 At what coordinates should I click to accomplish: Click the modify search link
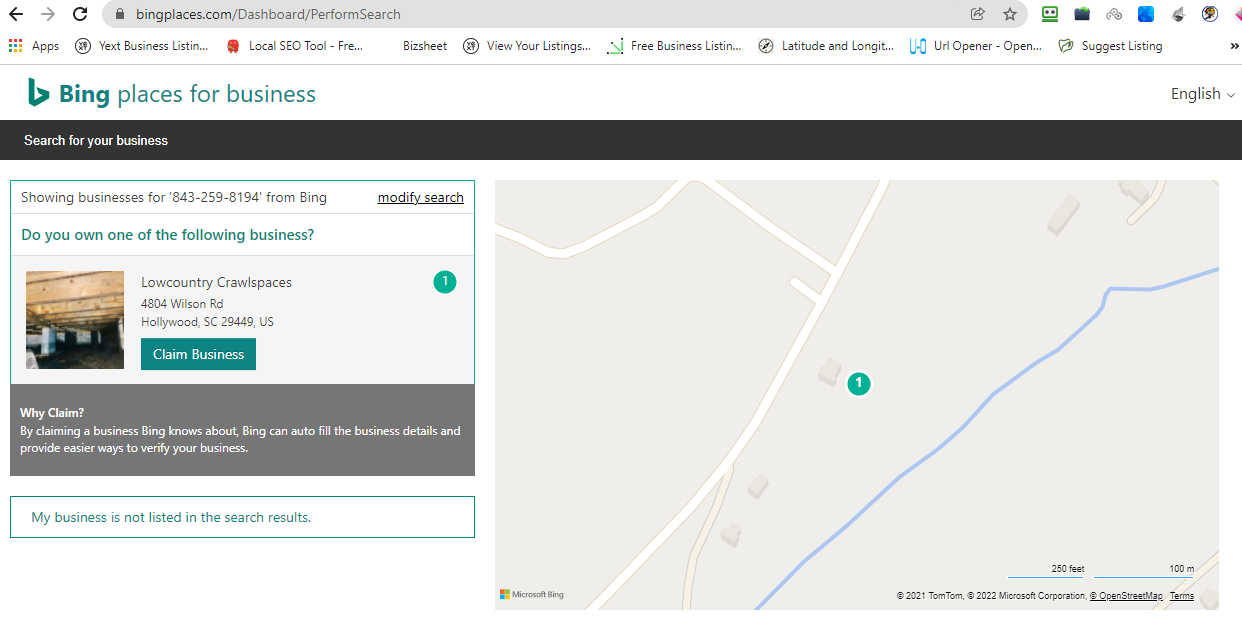coord(421,197)
